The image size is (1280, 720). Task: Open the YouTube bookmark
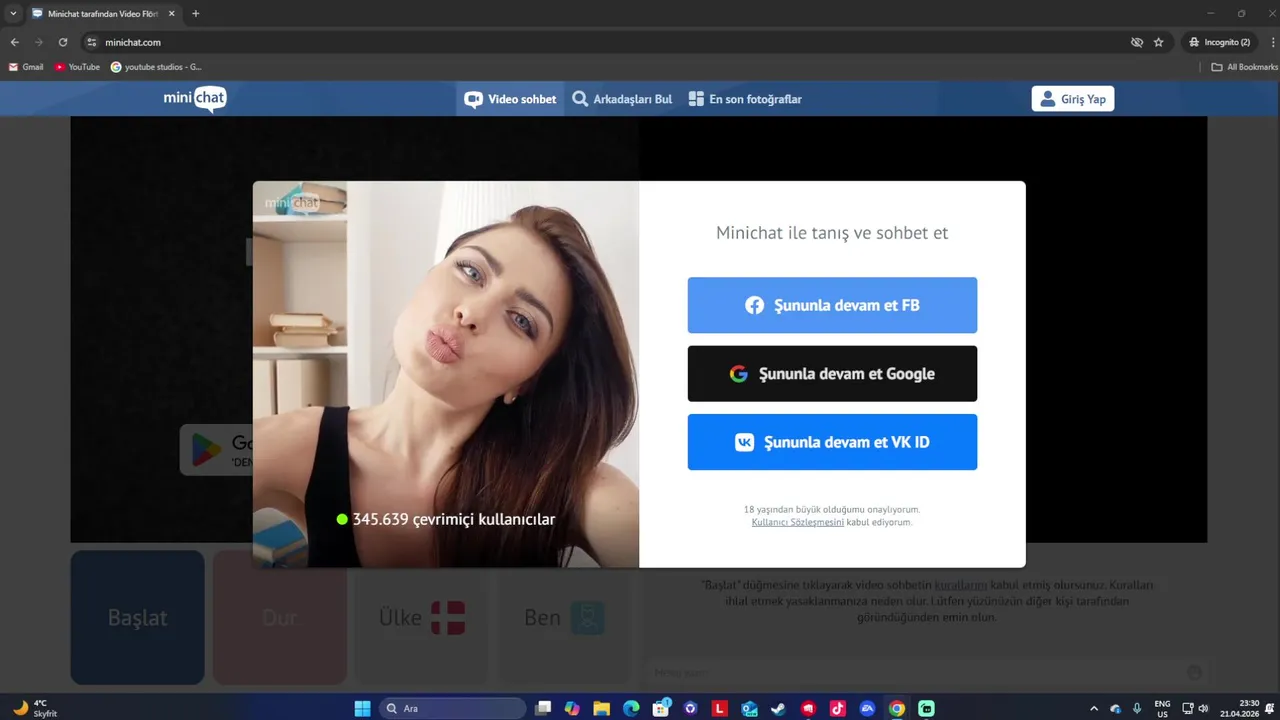(77, 67)
